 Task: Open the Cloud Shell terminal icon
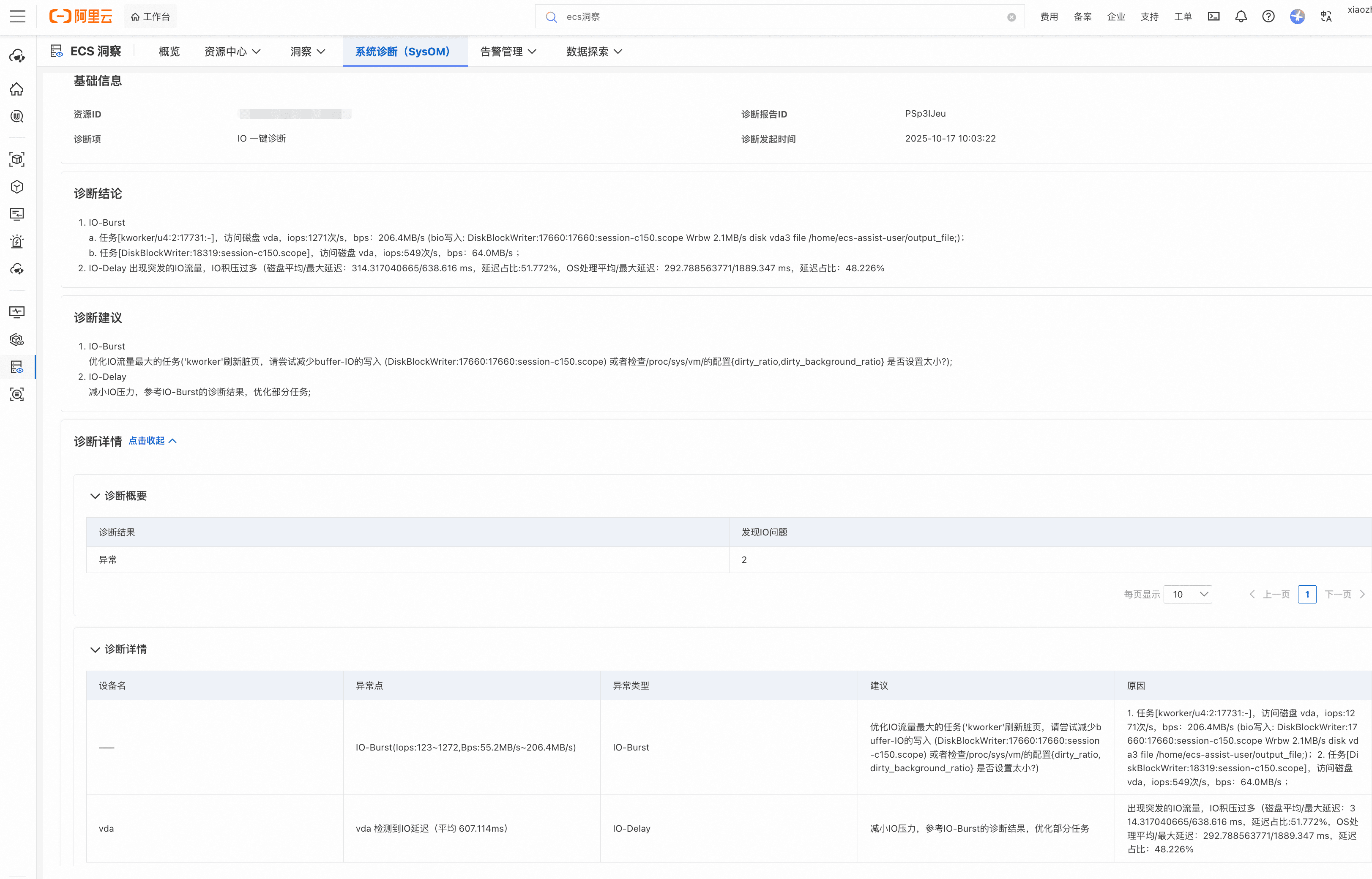pyautogui.click(x=1213, y=16)
